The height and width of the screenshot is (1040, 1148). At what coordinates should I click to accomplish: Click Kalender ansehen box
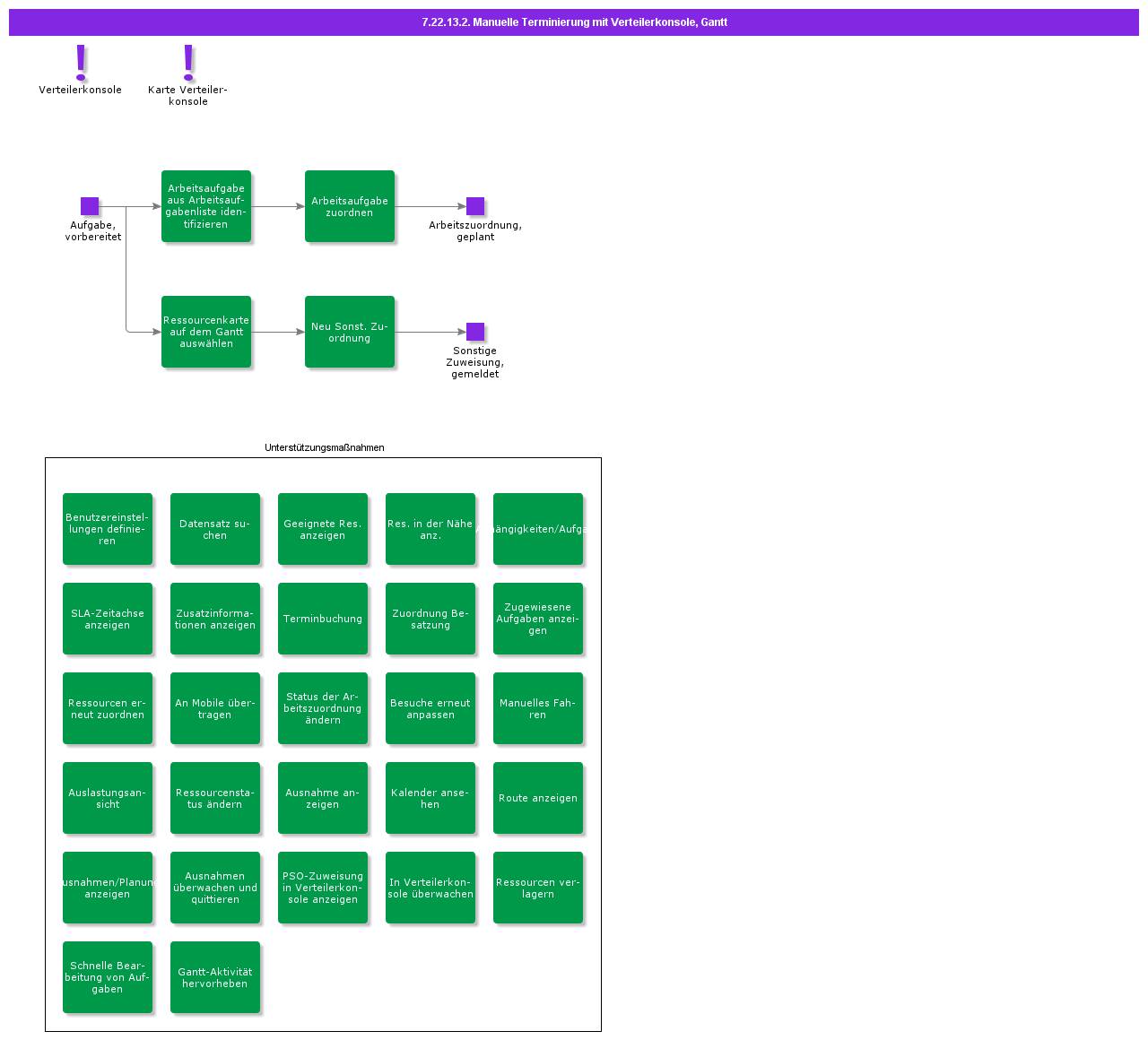(430, 798)
